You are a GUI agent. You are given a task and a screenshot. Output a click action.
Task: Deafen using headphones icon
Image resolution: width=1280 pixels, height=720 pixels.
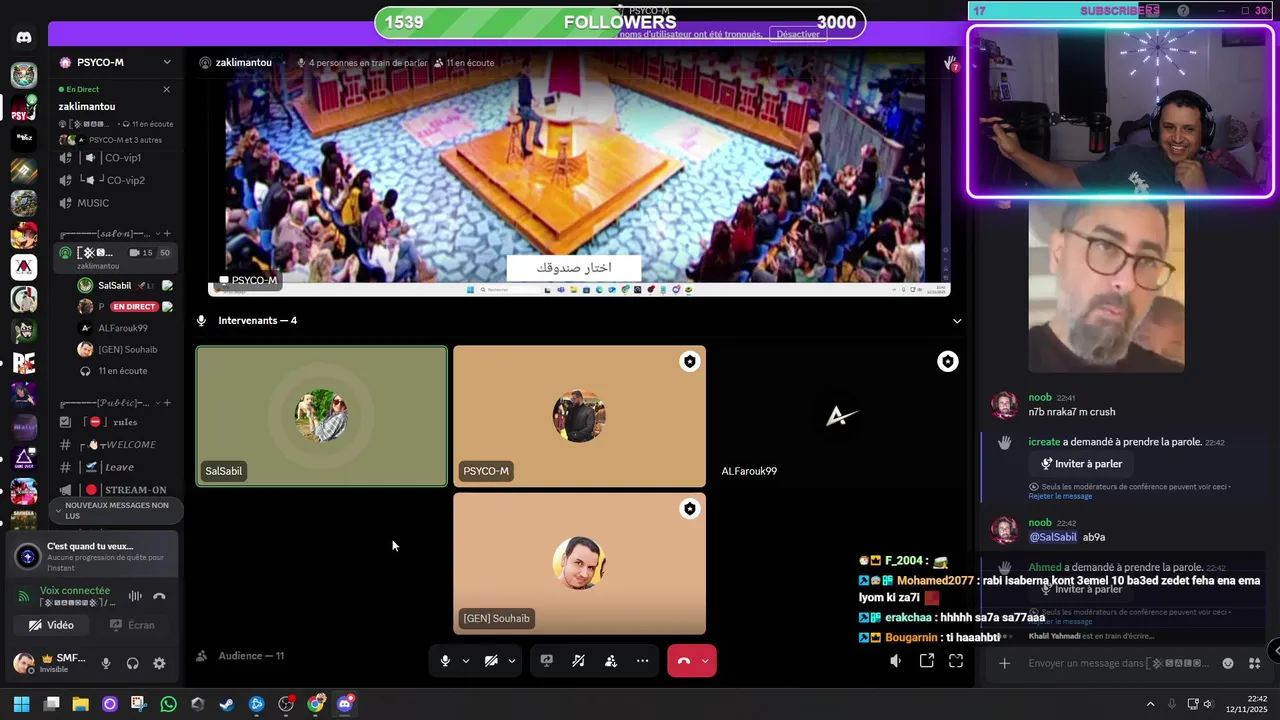132,663
